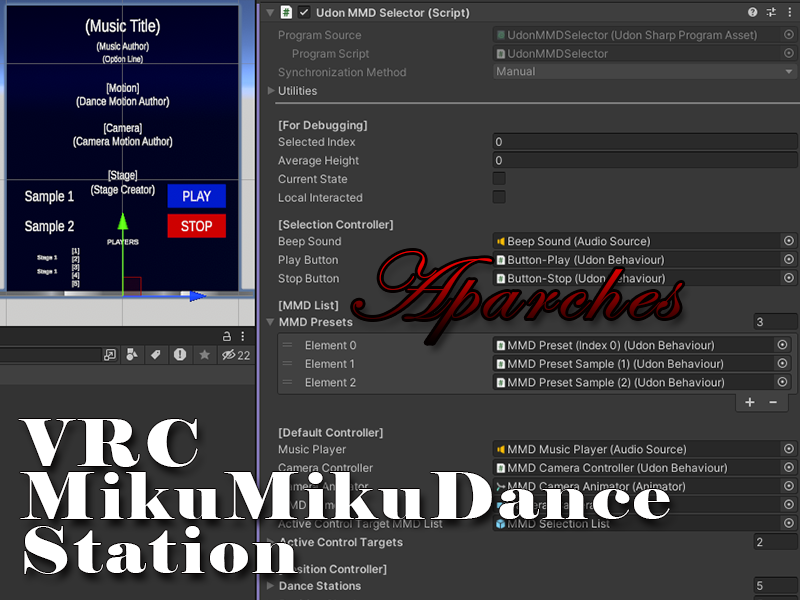The width and height of the screenshot is (800, 600).
Task: Click the '[Selection Controller]' header text
Action: [x=335, y=224]
